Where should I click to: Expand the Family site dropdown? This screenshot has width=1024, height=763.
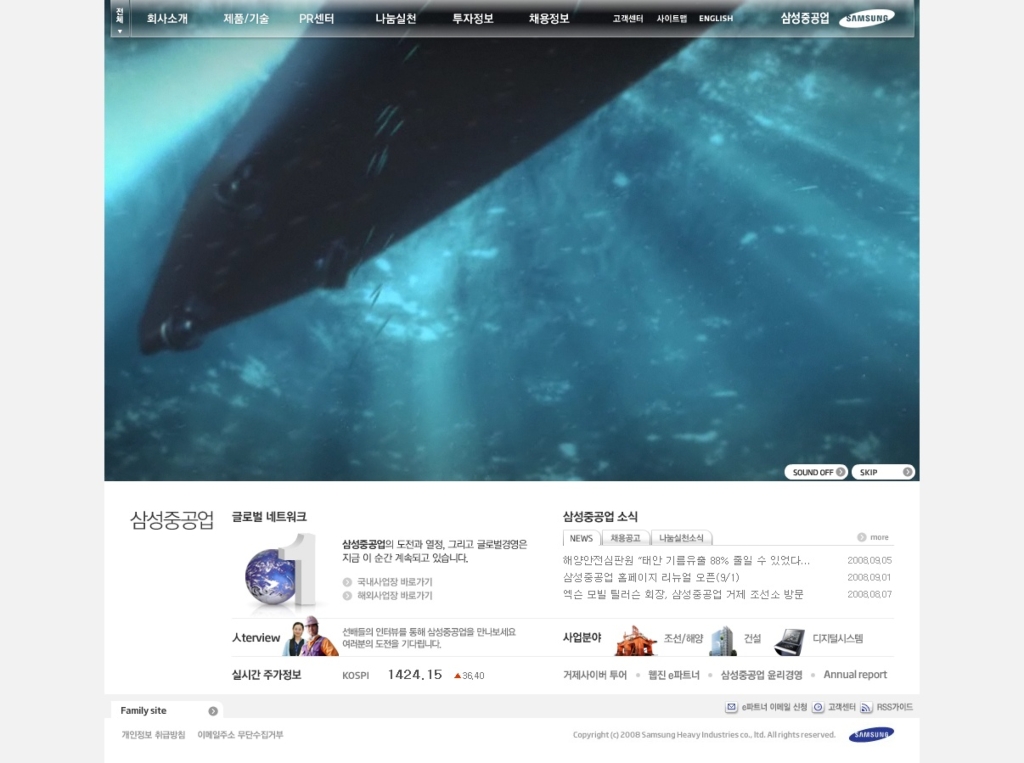167,711
